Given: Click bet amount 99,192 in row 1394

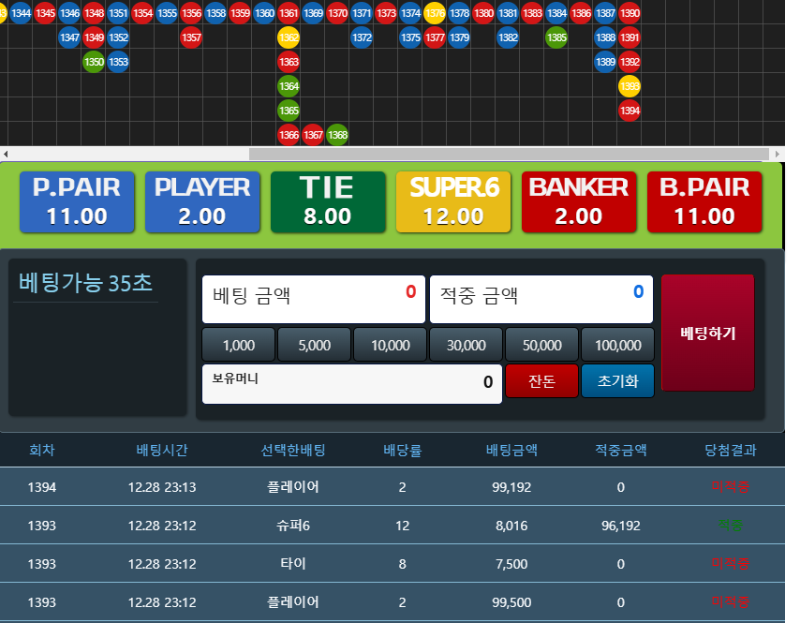Looking at the screenshot, I should click(x=512, y=487).
